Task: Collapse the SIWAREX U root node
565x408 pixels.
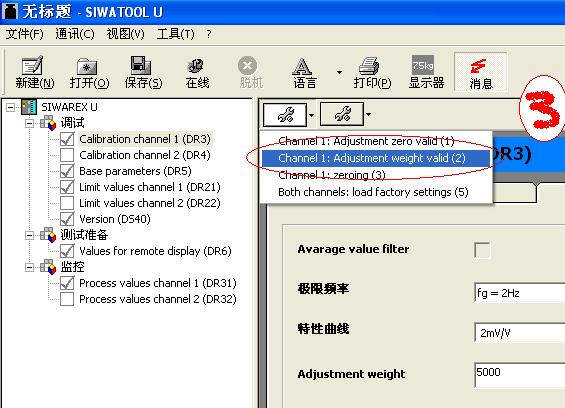Action: click(x=11, y=107)
